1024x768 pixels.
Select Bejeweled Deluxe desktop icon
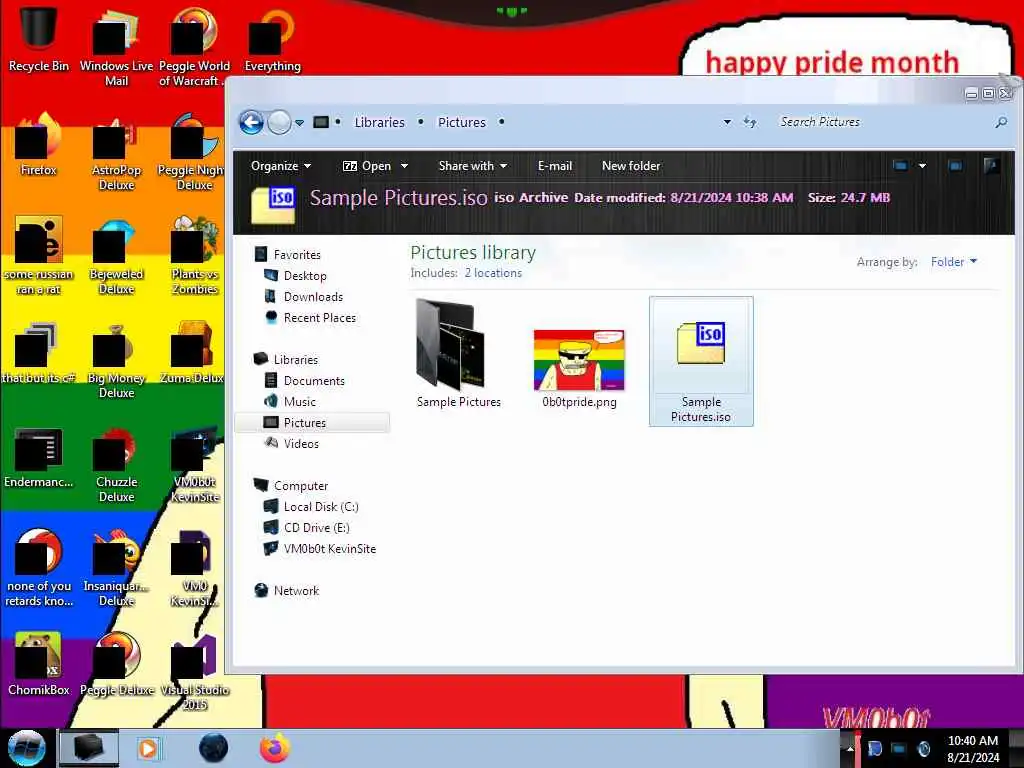tap(116, 256)
